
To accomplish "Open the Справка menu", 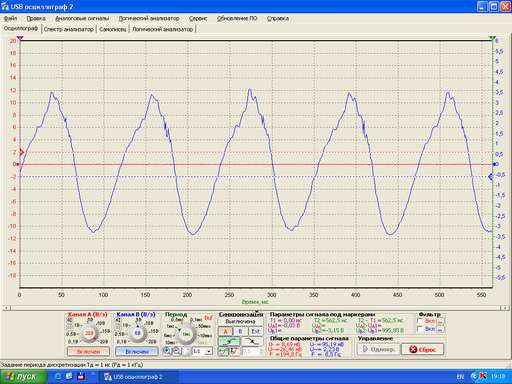I will pyautogui.click(x=278, y=18).
